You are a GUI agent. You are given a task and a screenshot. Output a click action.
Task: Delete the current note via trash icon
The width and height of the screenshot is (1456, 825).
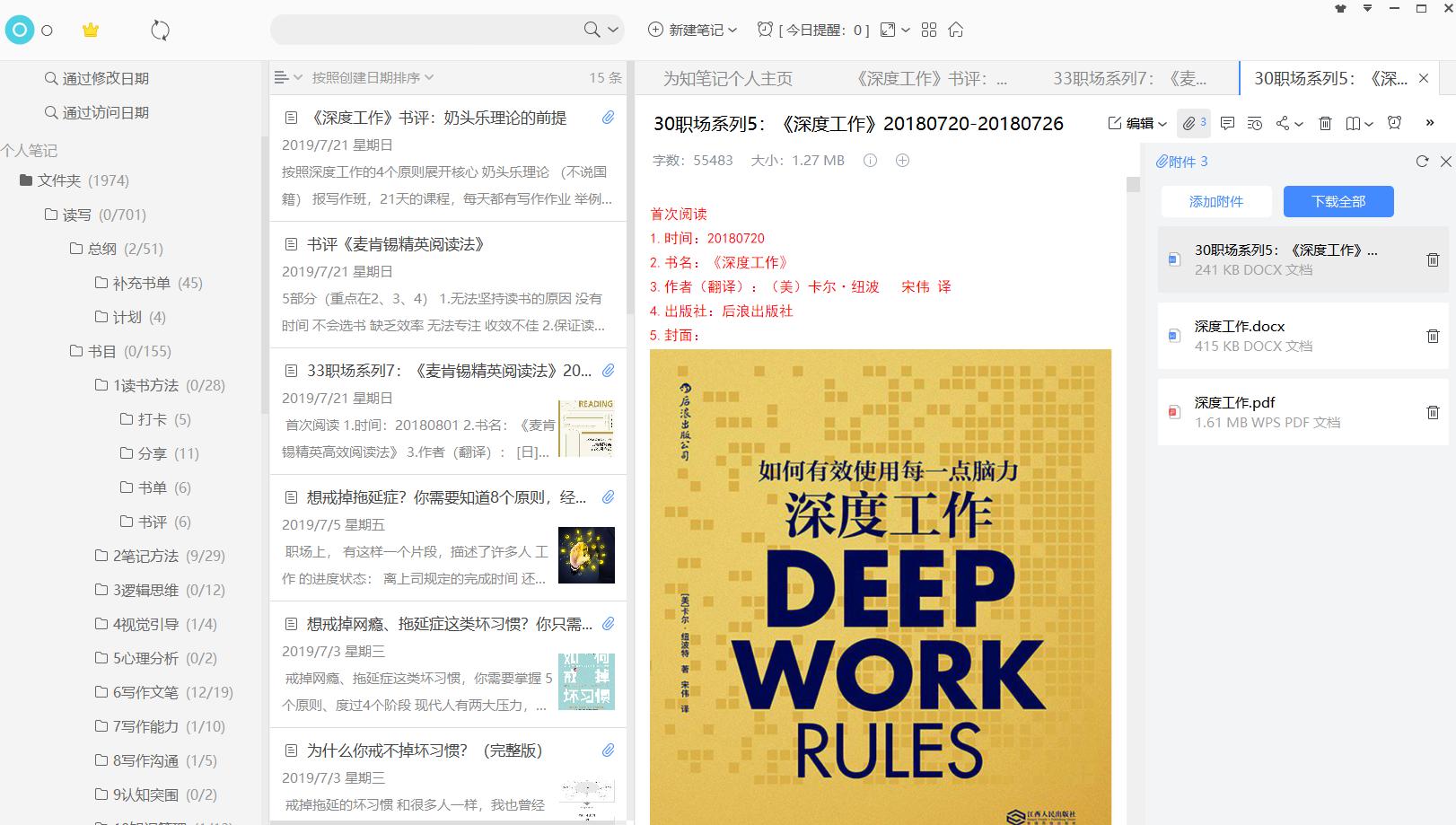1325,124
